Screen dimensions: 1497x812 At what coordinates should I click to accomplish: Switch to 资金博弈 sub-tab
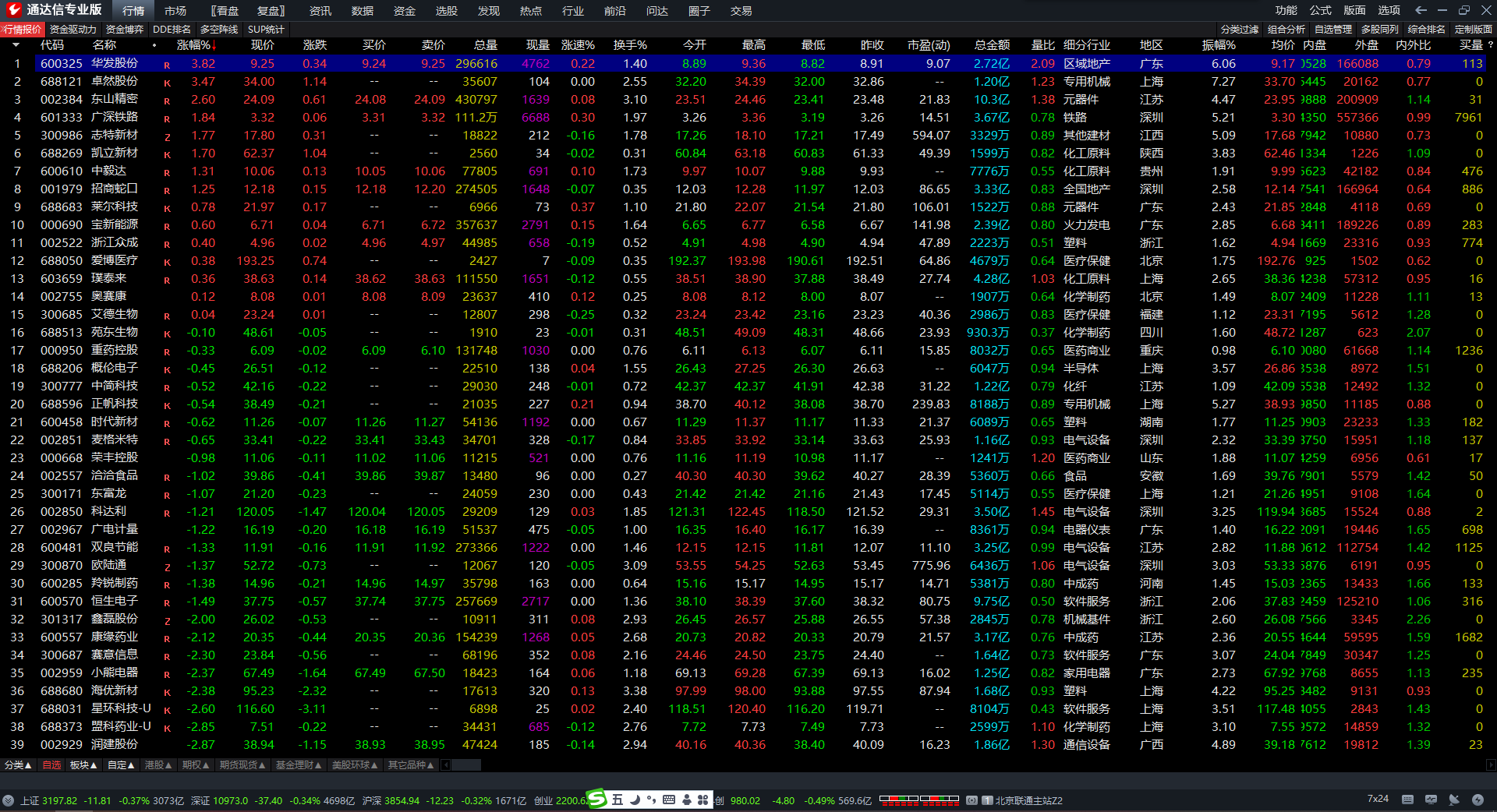click(125, 29)
